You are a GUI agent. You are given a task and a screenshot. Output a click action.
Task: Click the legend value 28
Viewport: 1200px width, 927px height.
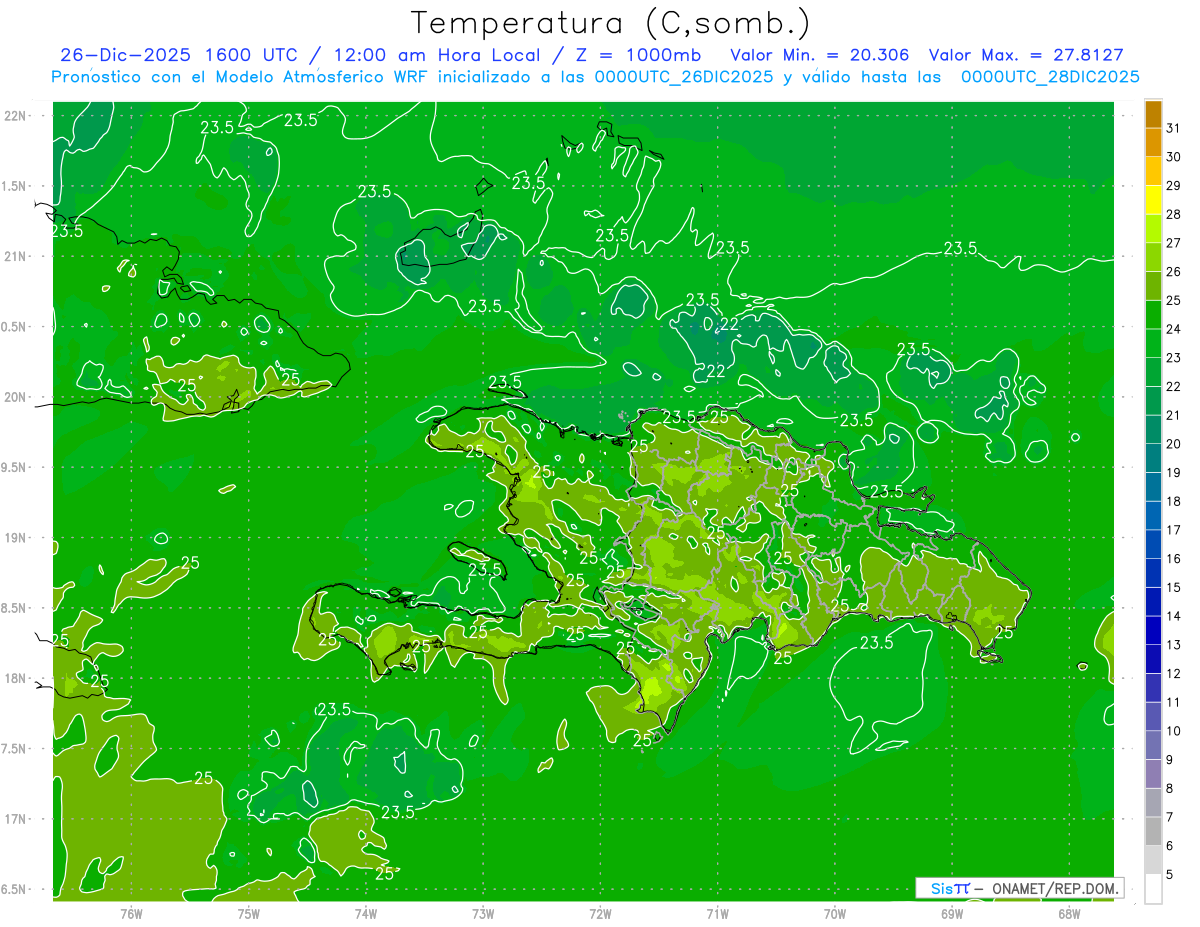click(x=1175, y=214)
